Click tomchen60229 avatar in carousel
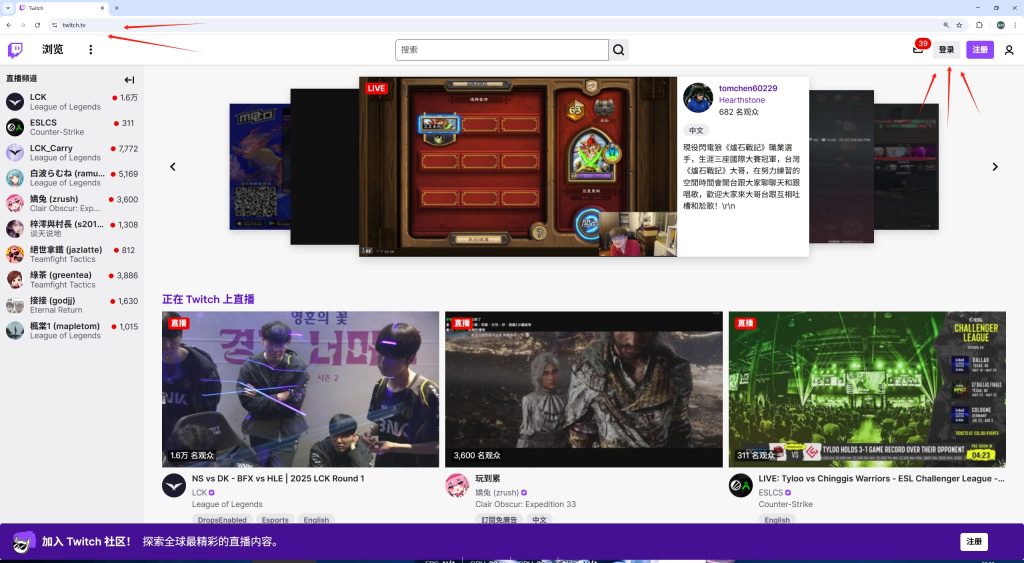The height and width of the screenshot is (563, 1024). [698, 98]
